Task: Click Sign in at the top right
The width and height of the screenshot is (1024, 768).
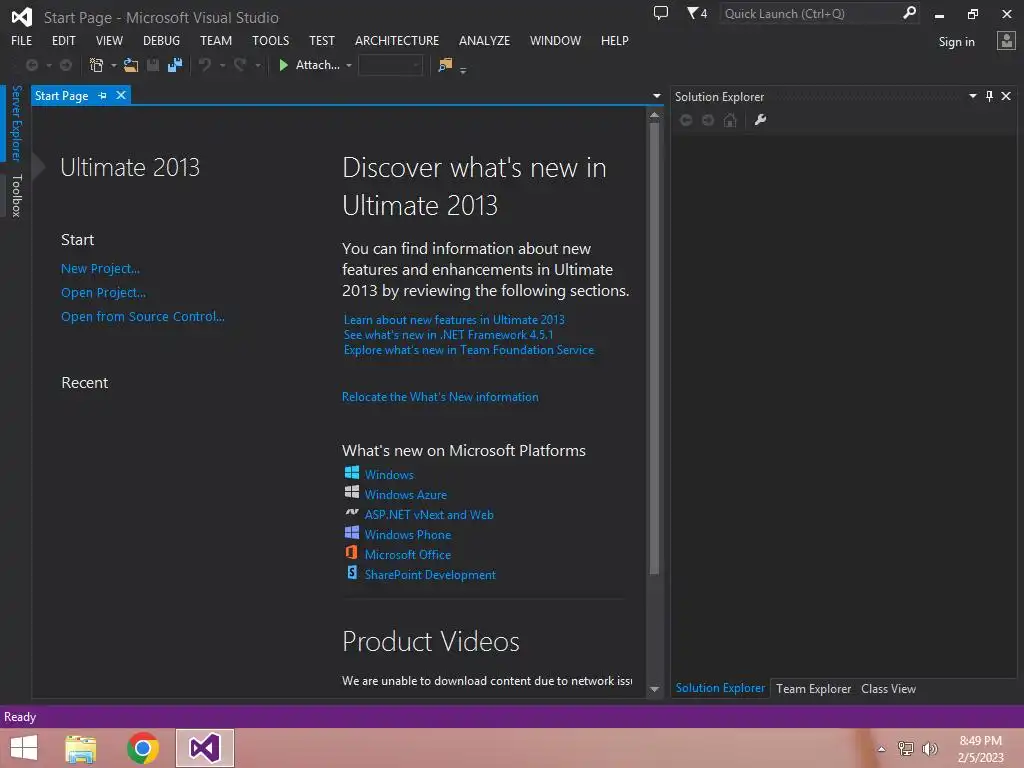Action: [x=957, y=42]
